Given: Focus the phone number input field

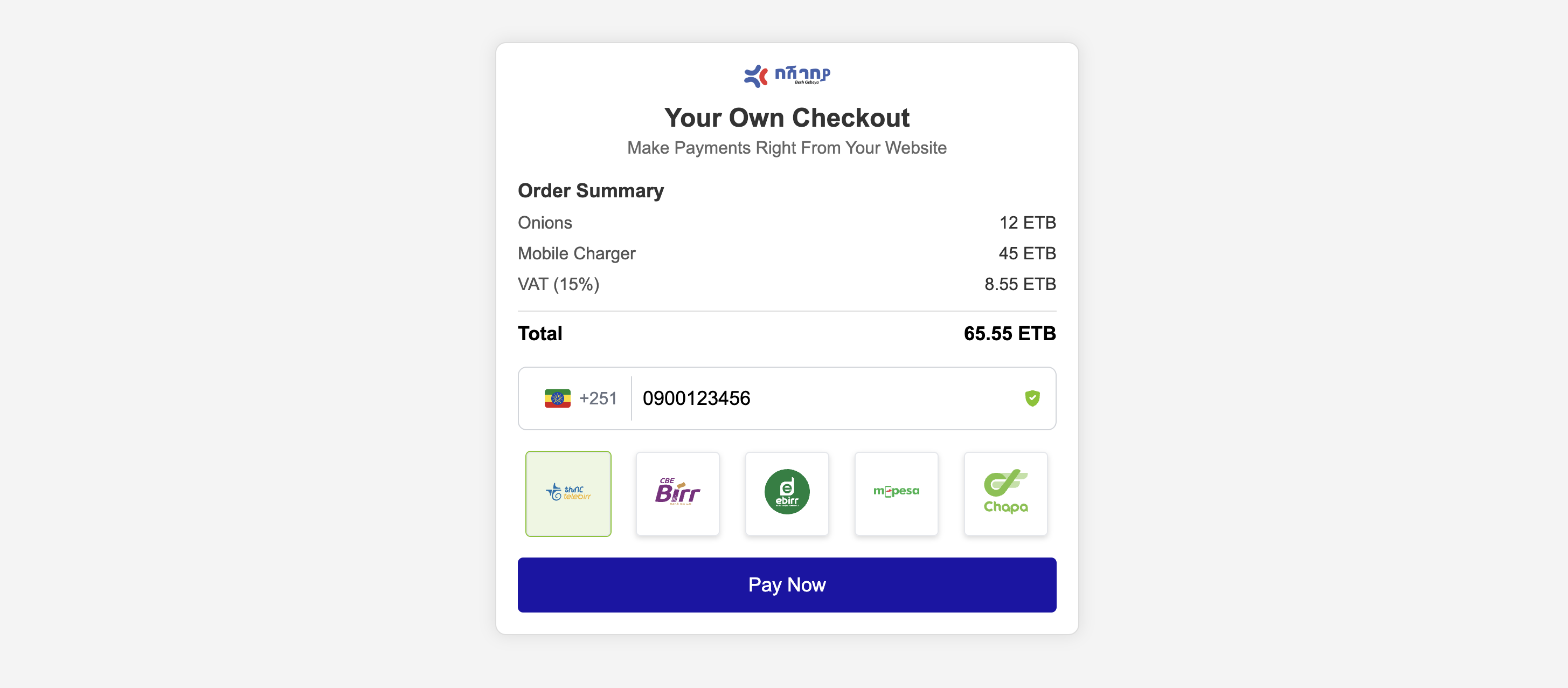Looking at the screenshot, I should pyautogui.click(x=822, y=398).
